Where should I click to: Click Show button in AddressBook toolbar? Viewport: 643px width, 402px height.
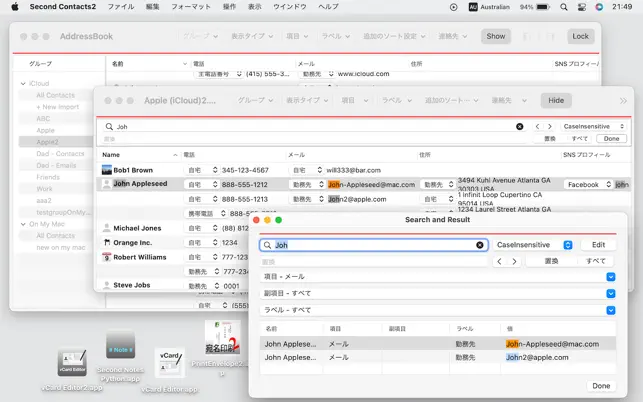coord(496,36)
